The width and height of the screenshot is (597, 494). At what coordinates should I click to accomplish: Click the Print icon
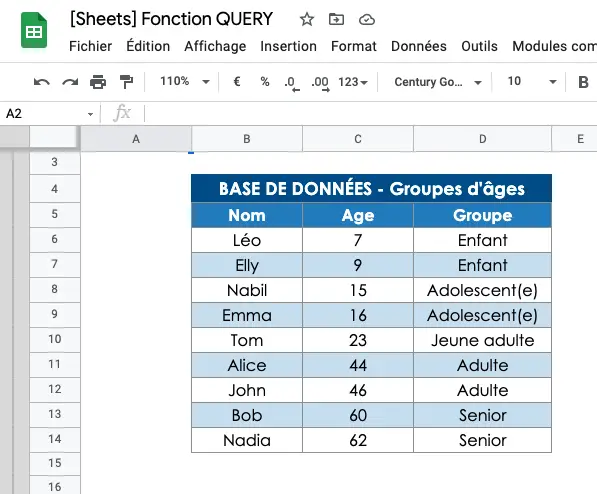(98, 82)
